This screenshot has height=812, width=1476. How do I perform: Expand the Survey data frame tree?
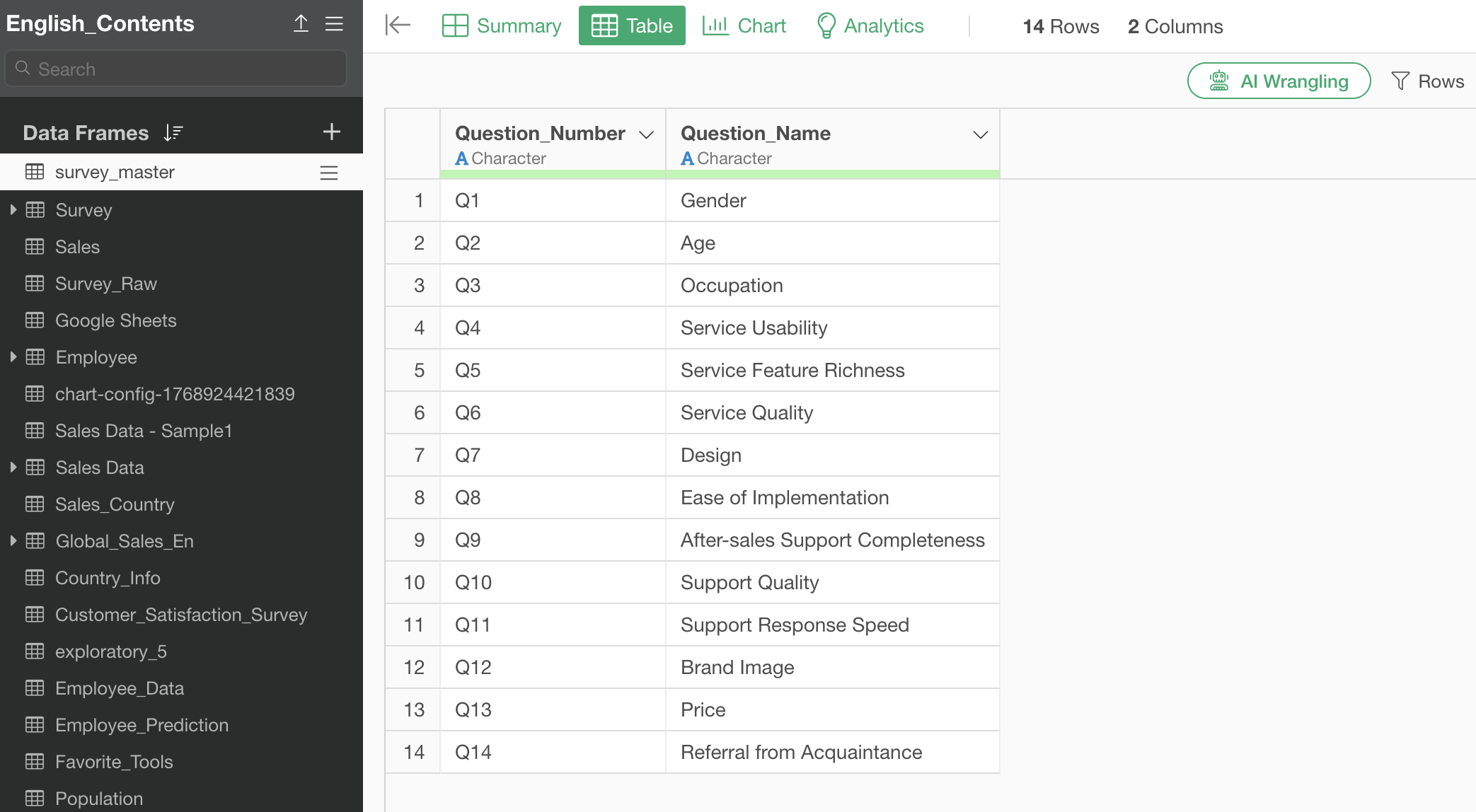click(13, 210)
